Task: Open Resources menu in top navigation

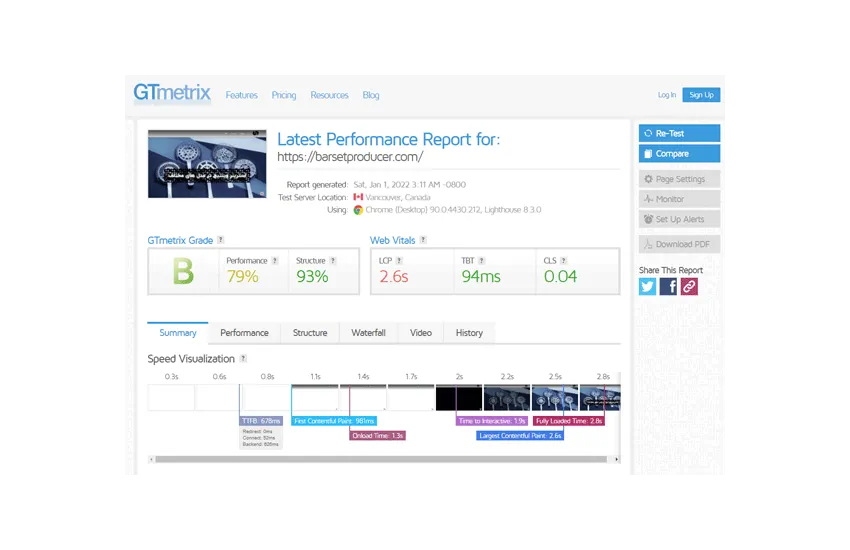Action: pos(329,95)
